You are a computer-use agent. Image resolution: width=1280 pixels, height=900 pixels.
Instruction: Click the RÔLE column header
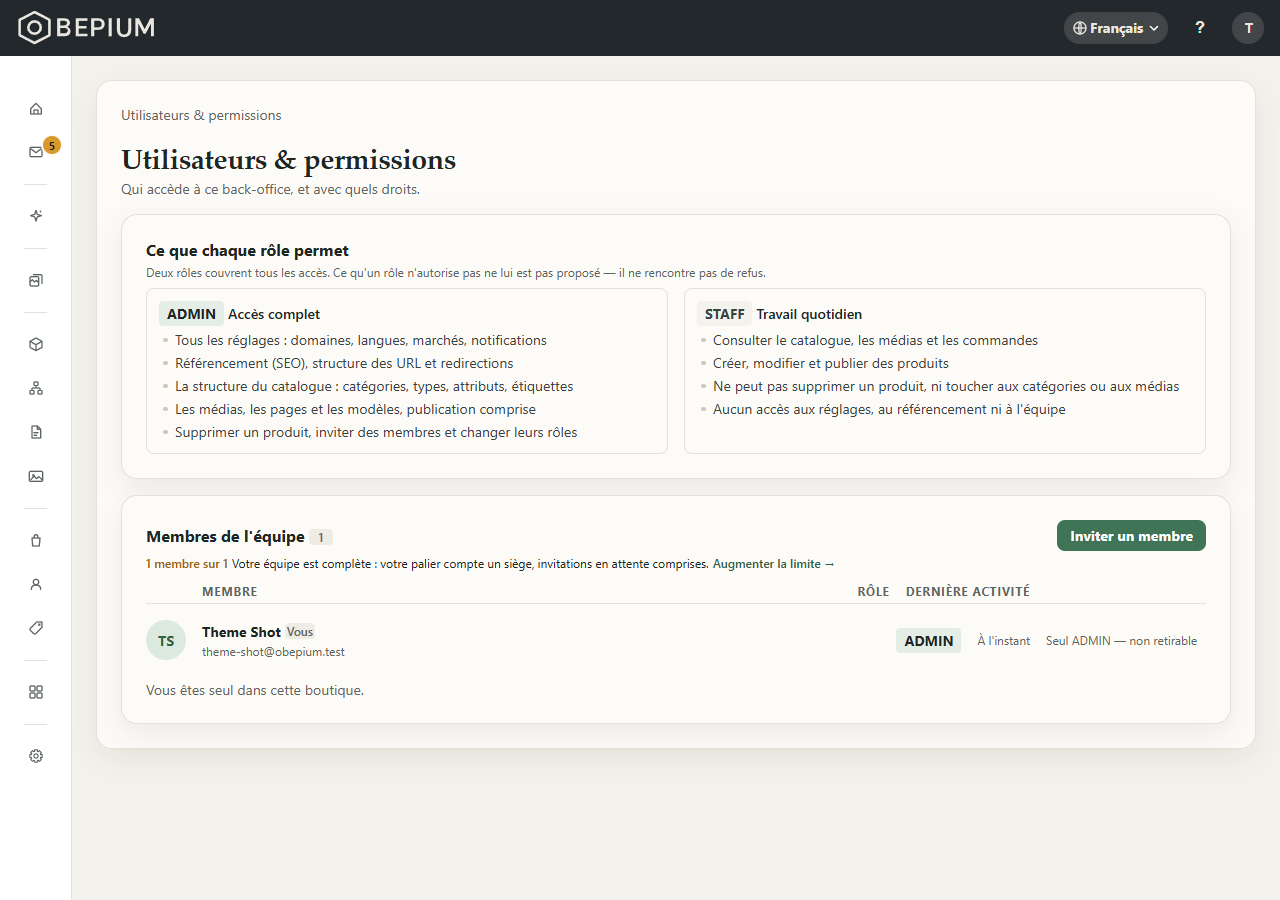873,591
